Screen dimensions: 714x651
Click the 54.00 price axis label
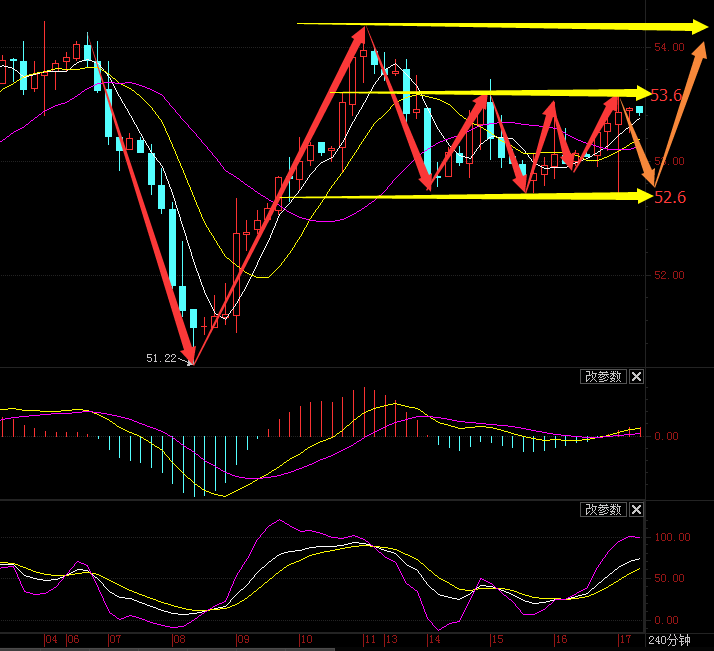click(x=668, y=47)
